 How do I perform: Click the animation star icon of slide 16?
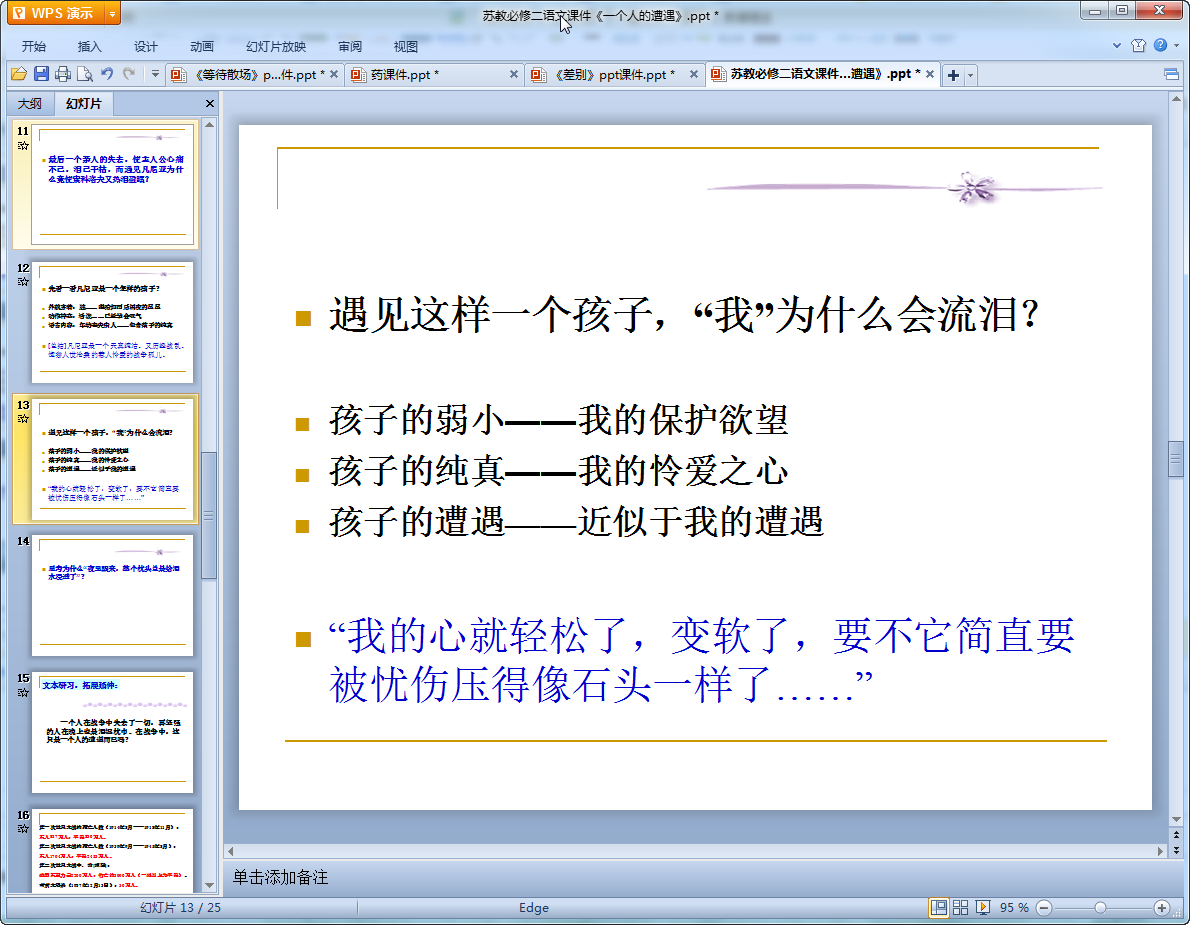click(23, 829)
